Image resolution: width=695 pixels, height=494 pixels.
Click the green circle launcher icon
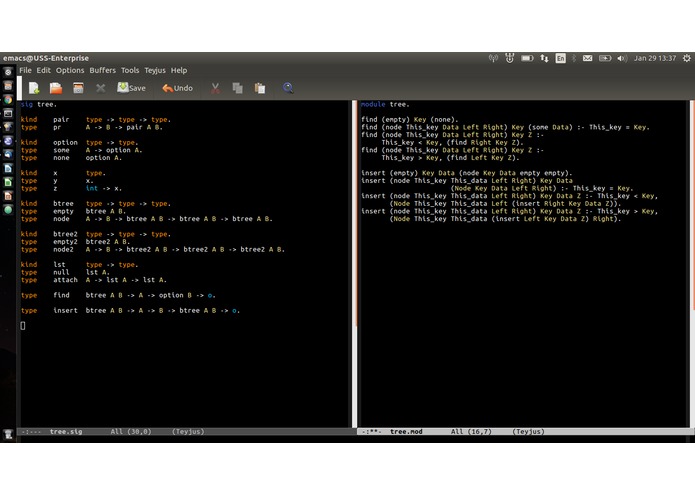point(8,210)
